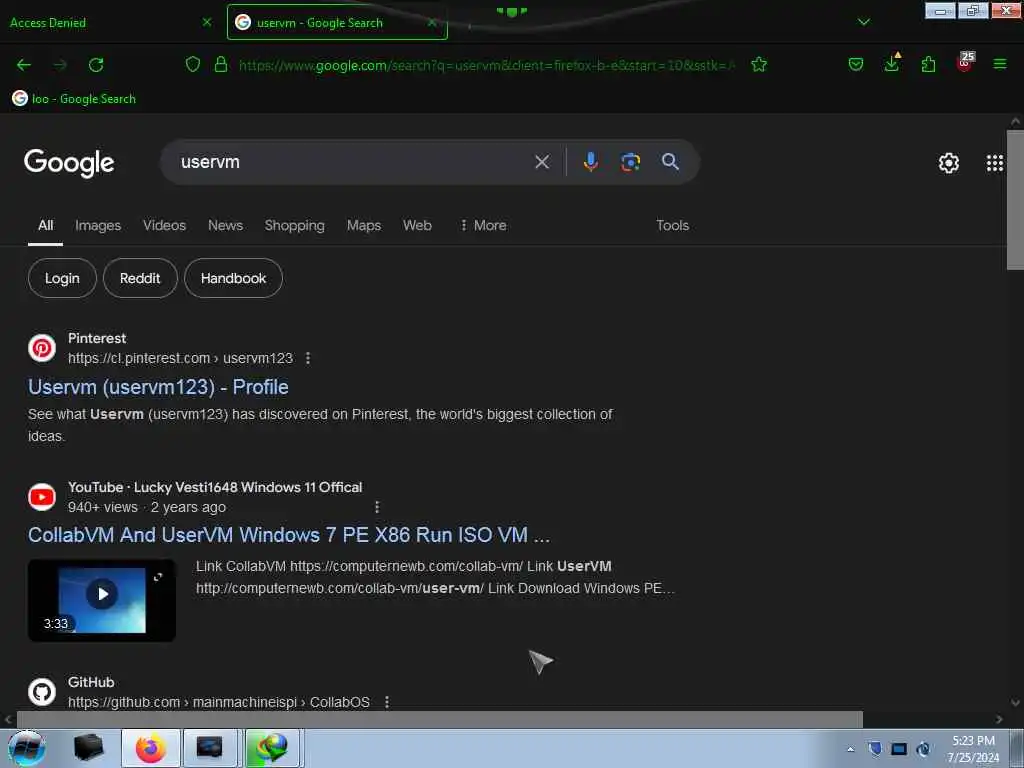Open the Firefox downloads panel
The image size is (1024, 768).
pyautogui.click(x=892, y=63)
